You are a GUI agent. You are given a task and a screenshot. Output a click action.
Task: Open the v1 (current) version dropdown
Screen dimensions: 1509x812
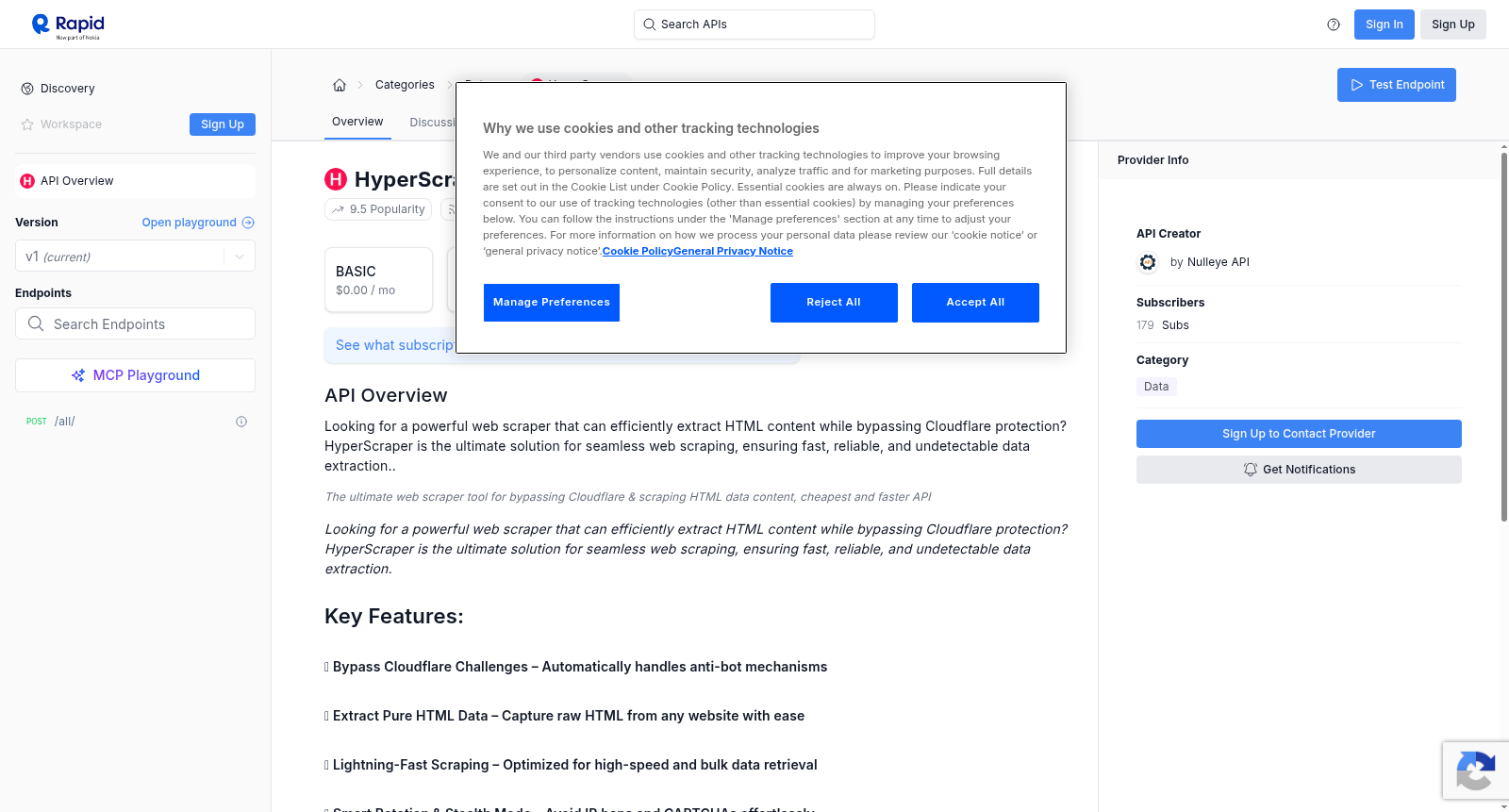pyautogui.click(x=135, y=257)
